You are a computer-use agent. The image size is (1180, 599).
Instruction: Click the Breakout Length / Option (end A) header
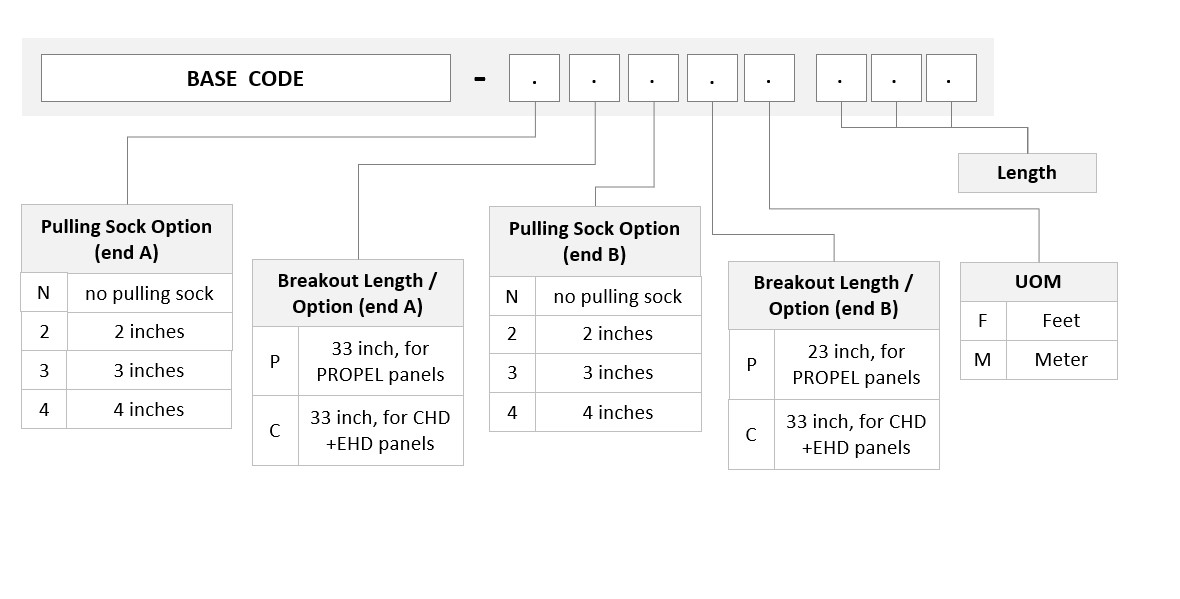[357, 293]
